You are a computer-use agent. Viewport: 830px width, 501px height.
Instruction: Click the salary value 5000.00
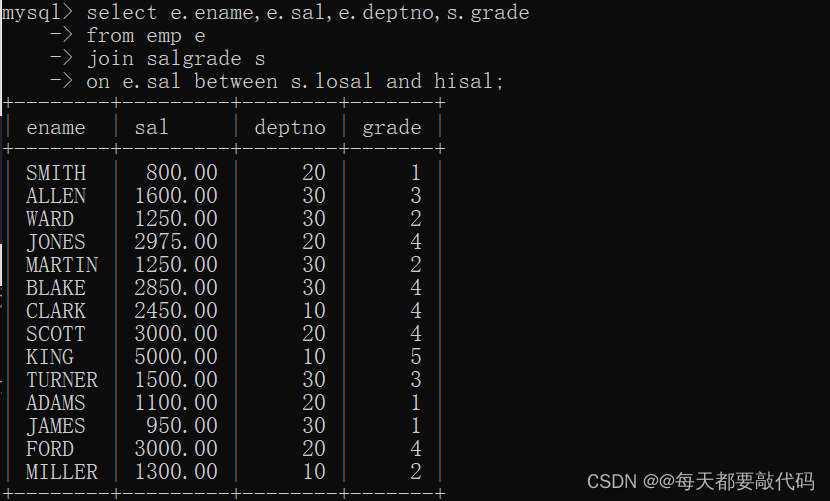tap(176, 357)
